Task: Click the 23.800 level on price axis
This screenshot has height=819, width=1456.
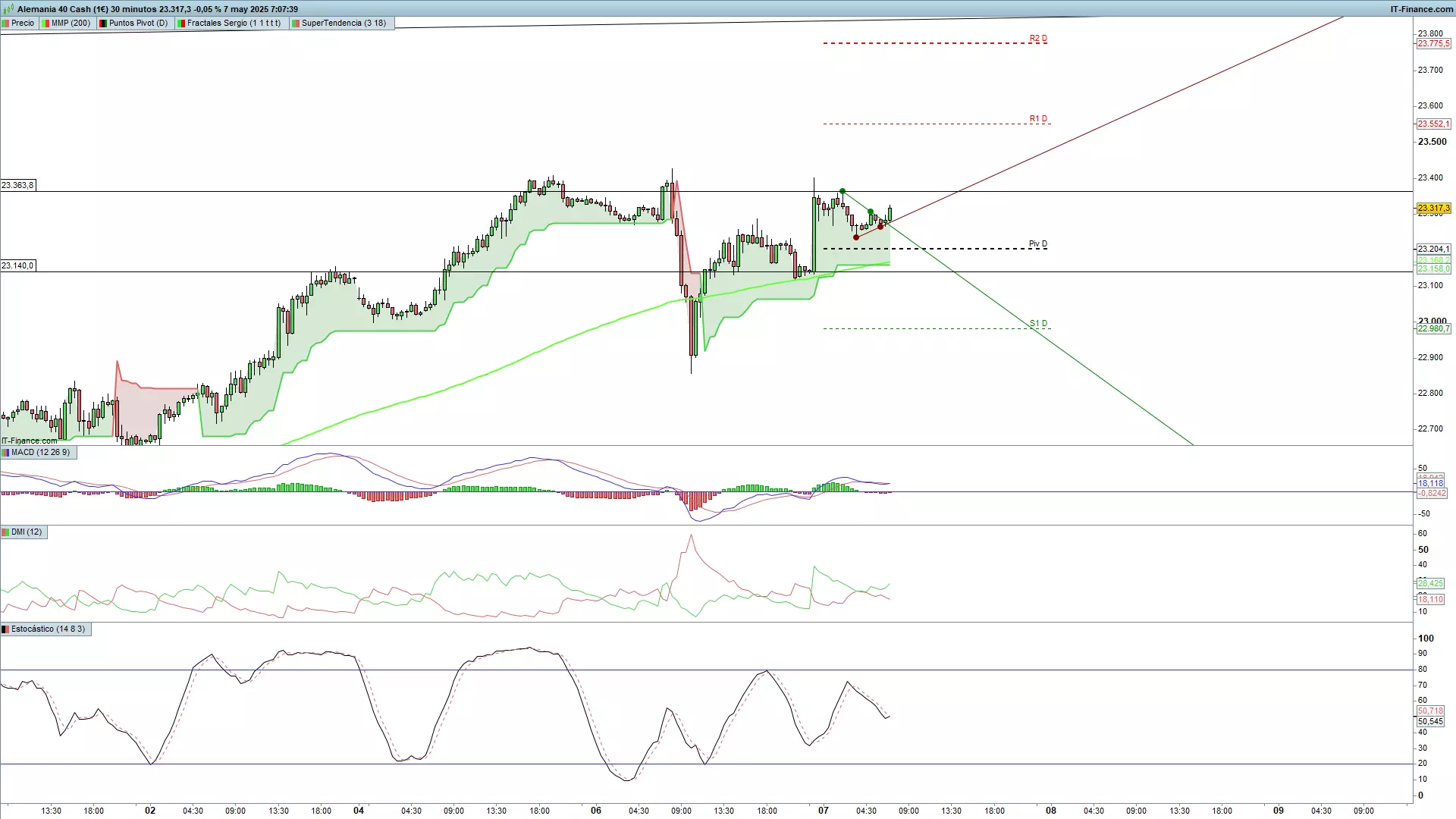Action: pyautogui.click(x=1430, y=33)
